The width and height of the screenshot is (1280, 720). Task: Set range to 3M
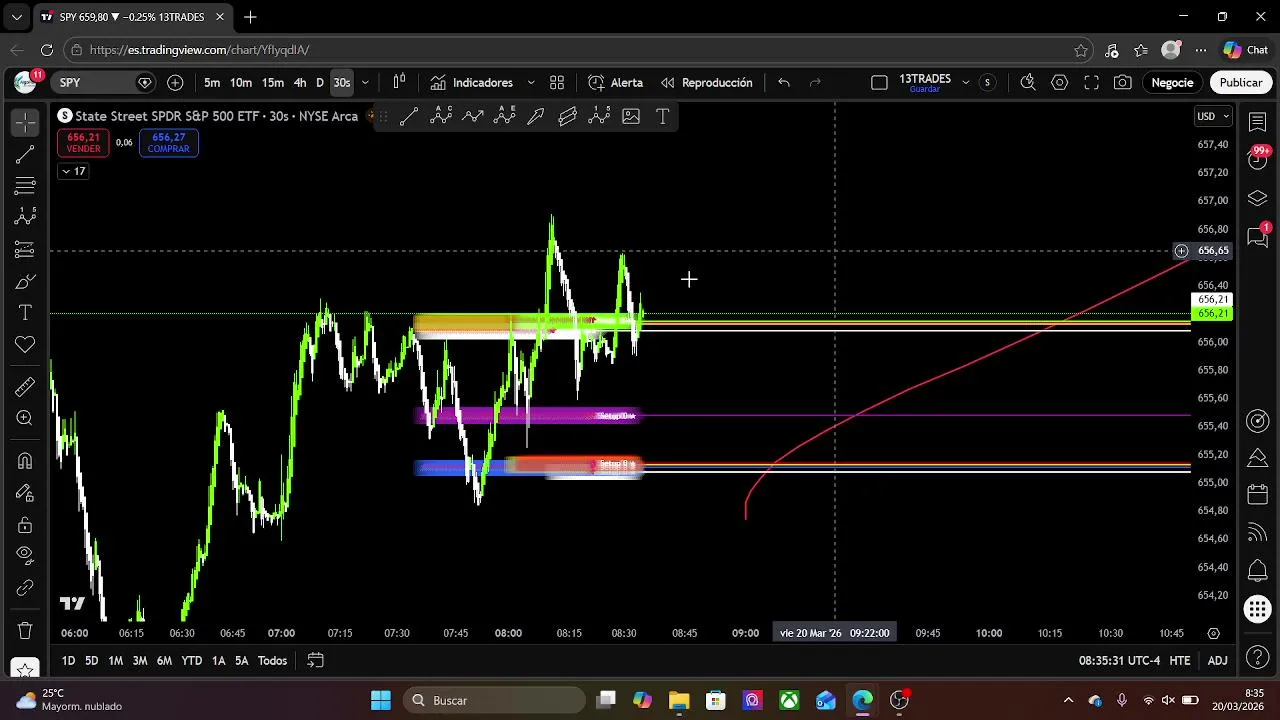click(x=140, y=660)
